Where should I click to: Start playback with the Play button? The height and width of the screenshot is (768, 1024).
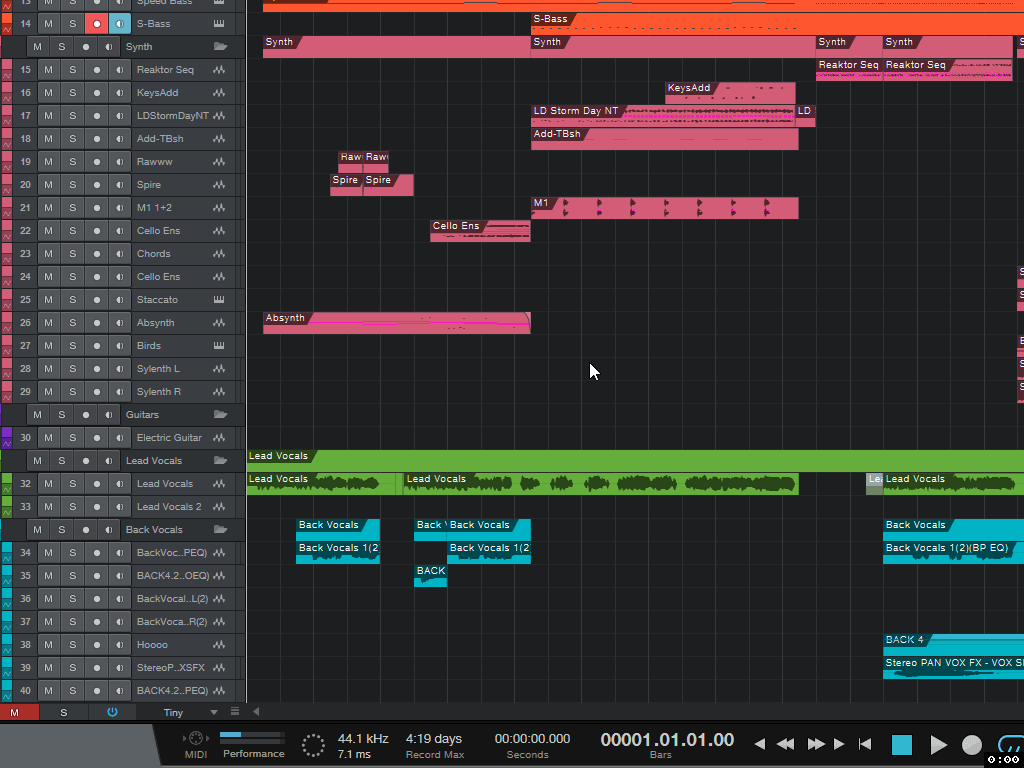pos(938,744)
